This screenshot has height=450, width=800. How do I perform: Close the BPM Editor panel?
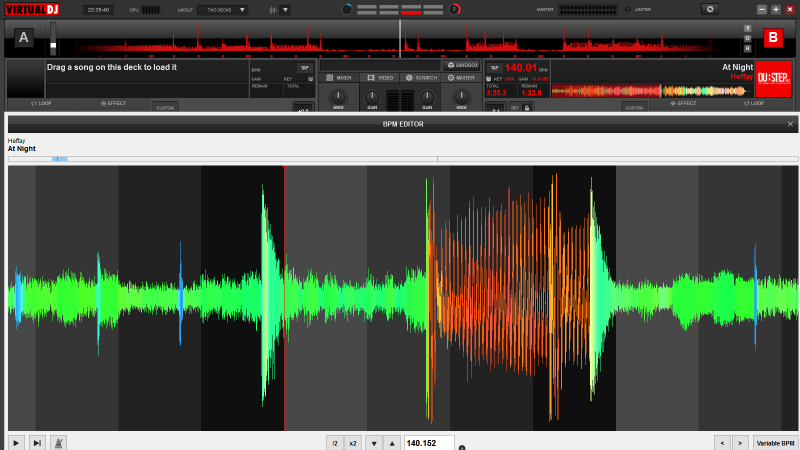(790, 124)
